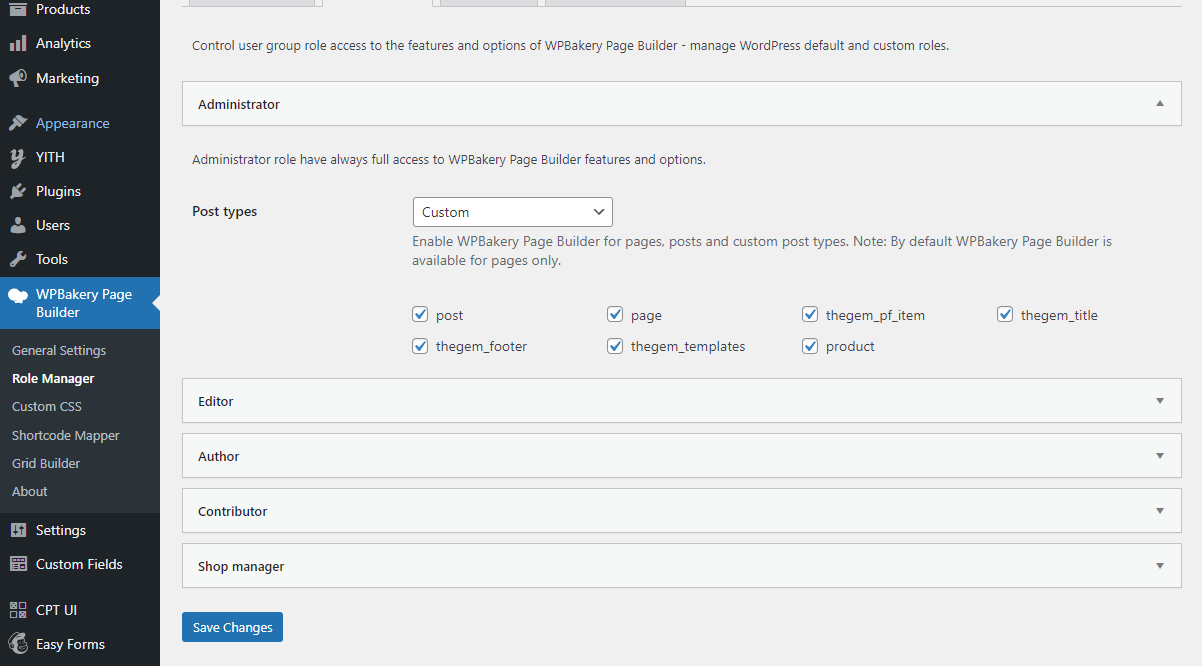Expand the Author role arrow
This screenshot has width=1202, height=666.
tap(1160, 456)
